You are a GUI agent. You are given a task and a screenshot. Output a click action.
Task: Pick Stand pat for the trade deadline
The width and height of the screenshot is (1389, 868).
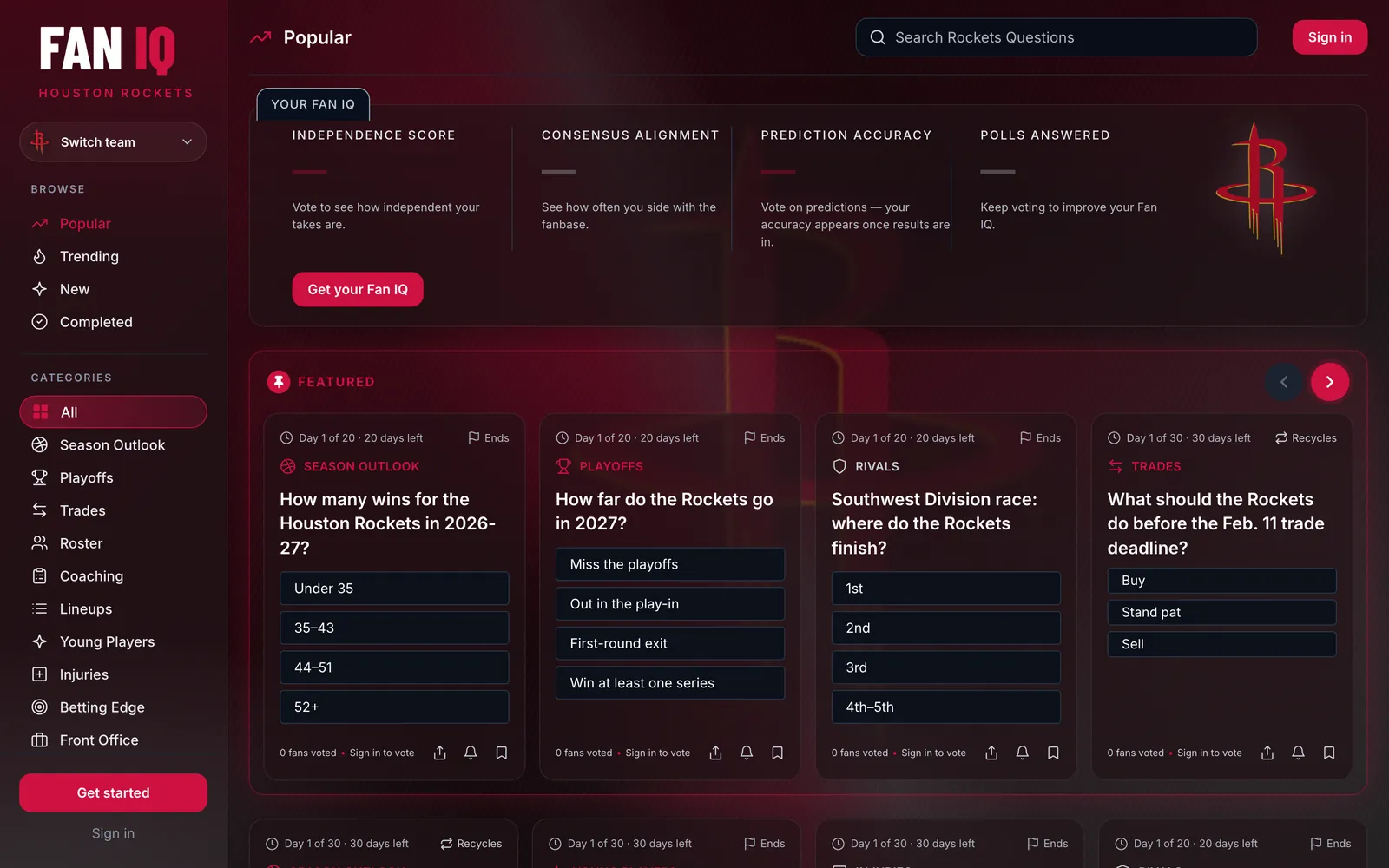1221,613
